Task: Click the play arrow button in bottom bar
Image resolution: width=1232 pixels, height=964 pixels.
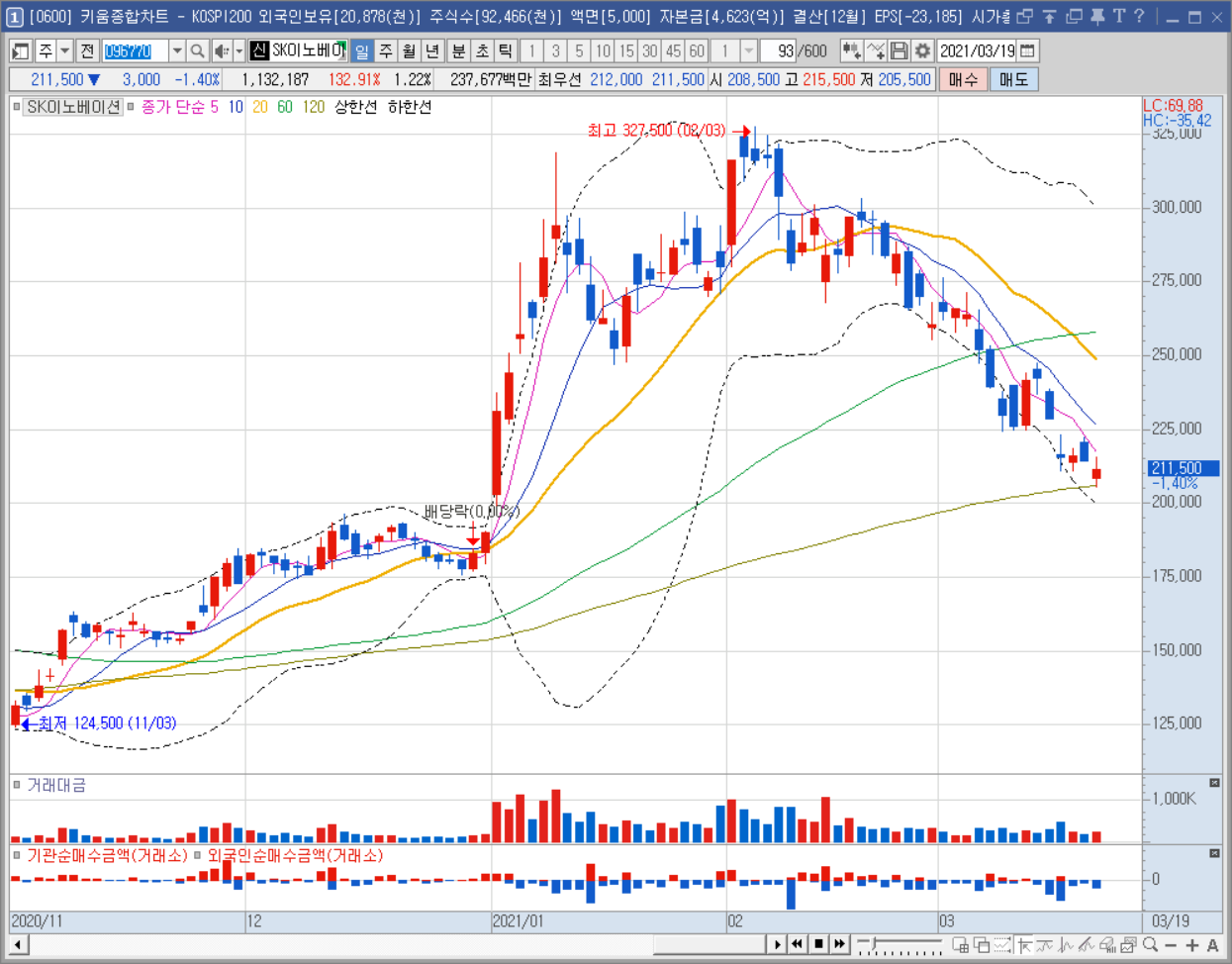Action: (777, 944)
